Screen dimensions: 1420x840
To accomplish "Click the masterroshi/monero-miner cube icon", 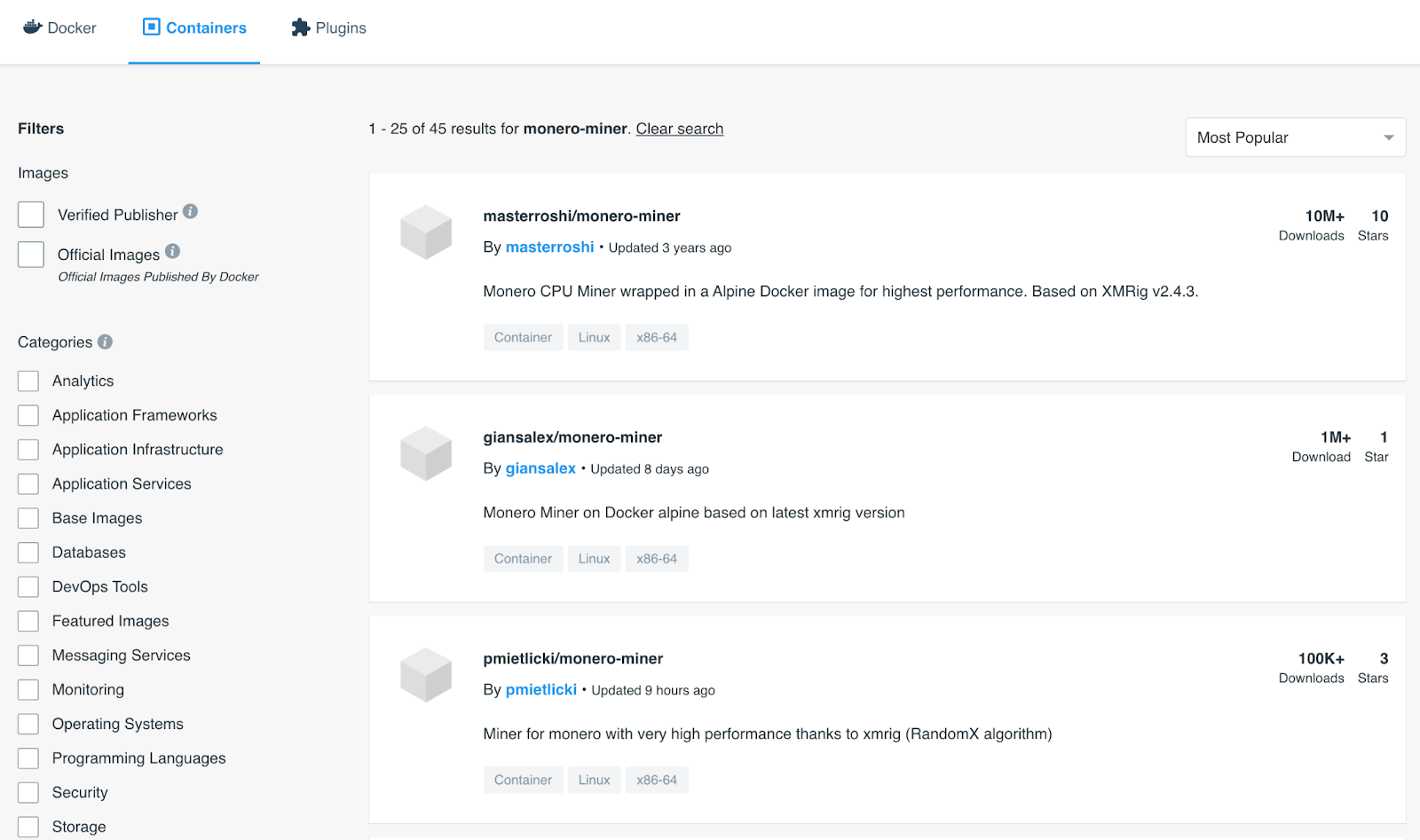I will 426,232.
